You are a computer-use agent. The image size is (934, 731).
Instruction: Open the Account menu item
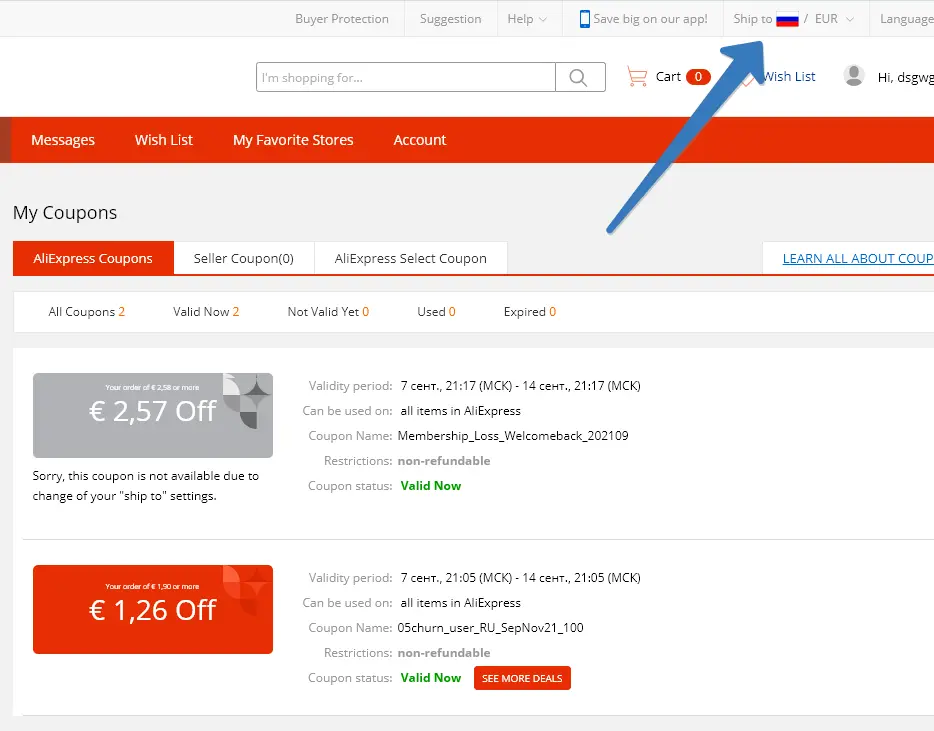point(419,140)
